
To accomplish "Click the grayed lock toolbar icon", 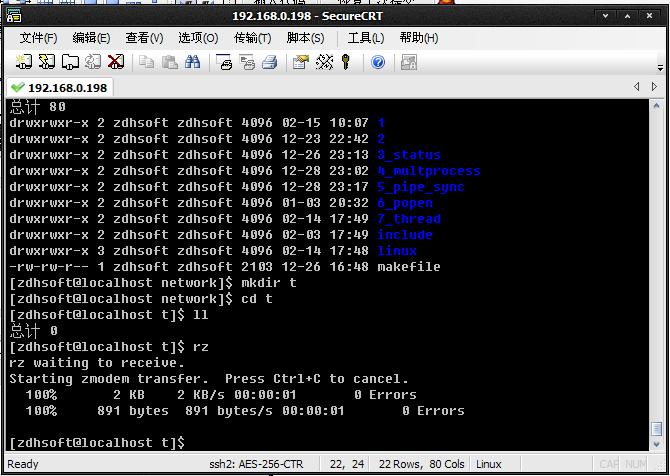I will pos(408,62).
